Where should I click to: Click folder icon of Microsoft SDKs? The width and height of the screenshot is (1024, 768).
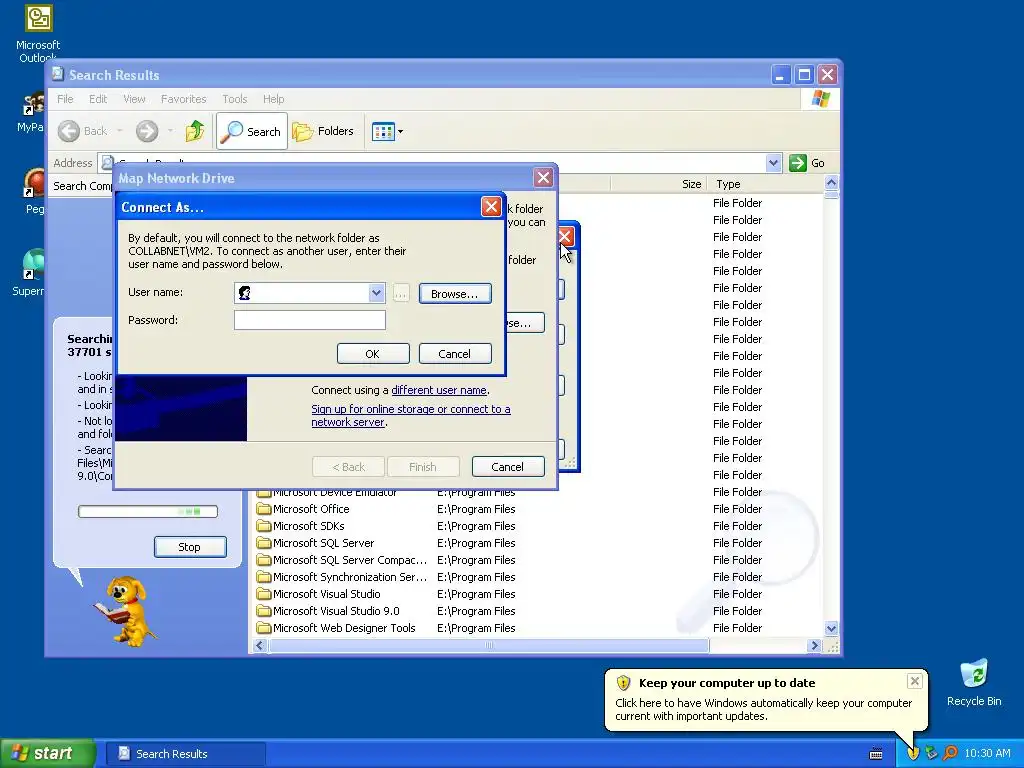coord(264,526)
